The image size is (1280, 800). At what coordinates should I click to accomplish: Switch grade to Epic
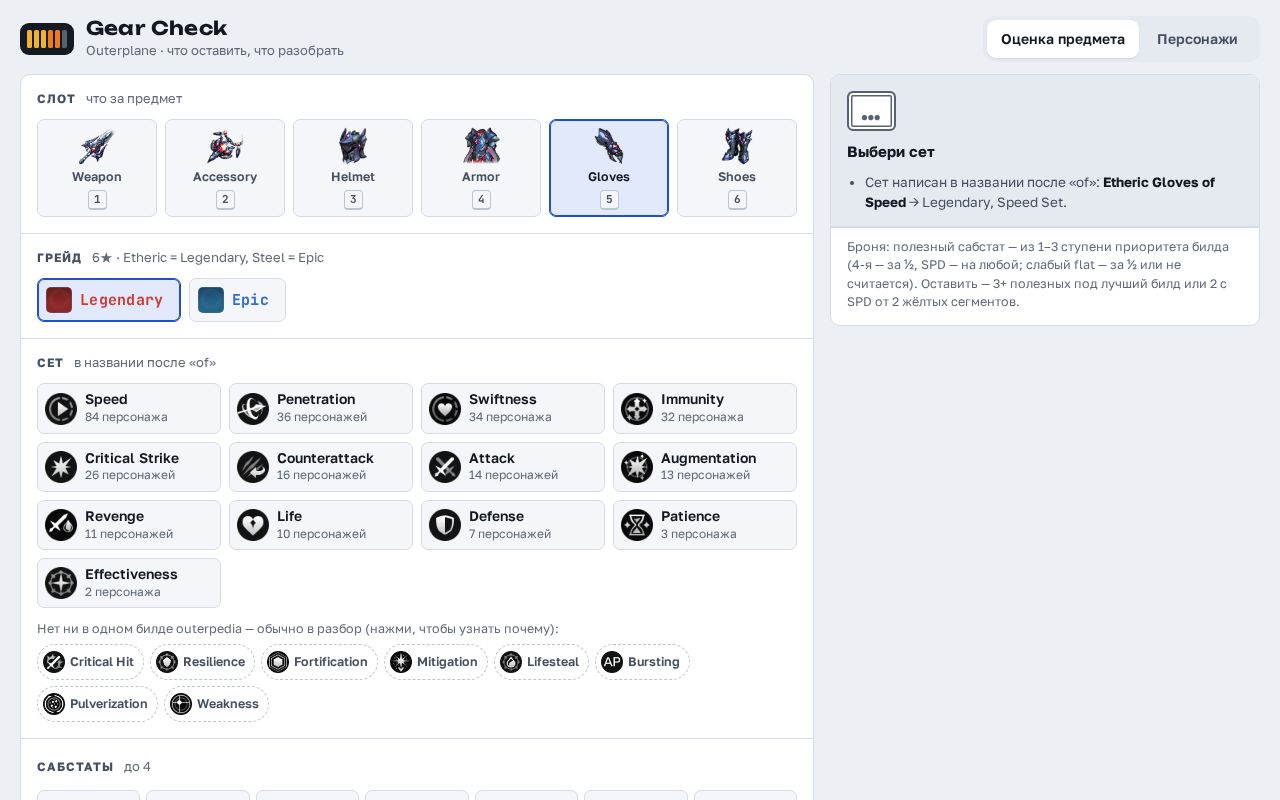click(x=237, y=300)
